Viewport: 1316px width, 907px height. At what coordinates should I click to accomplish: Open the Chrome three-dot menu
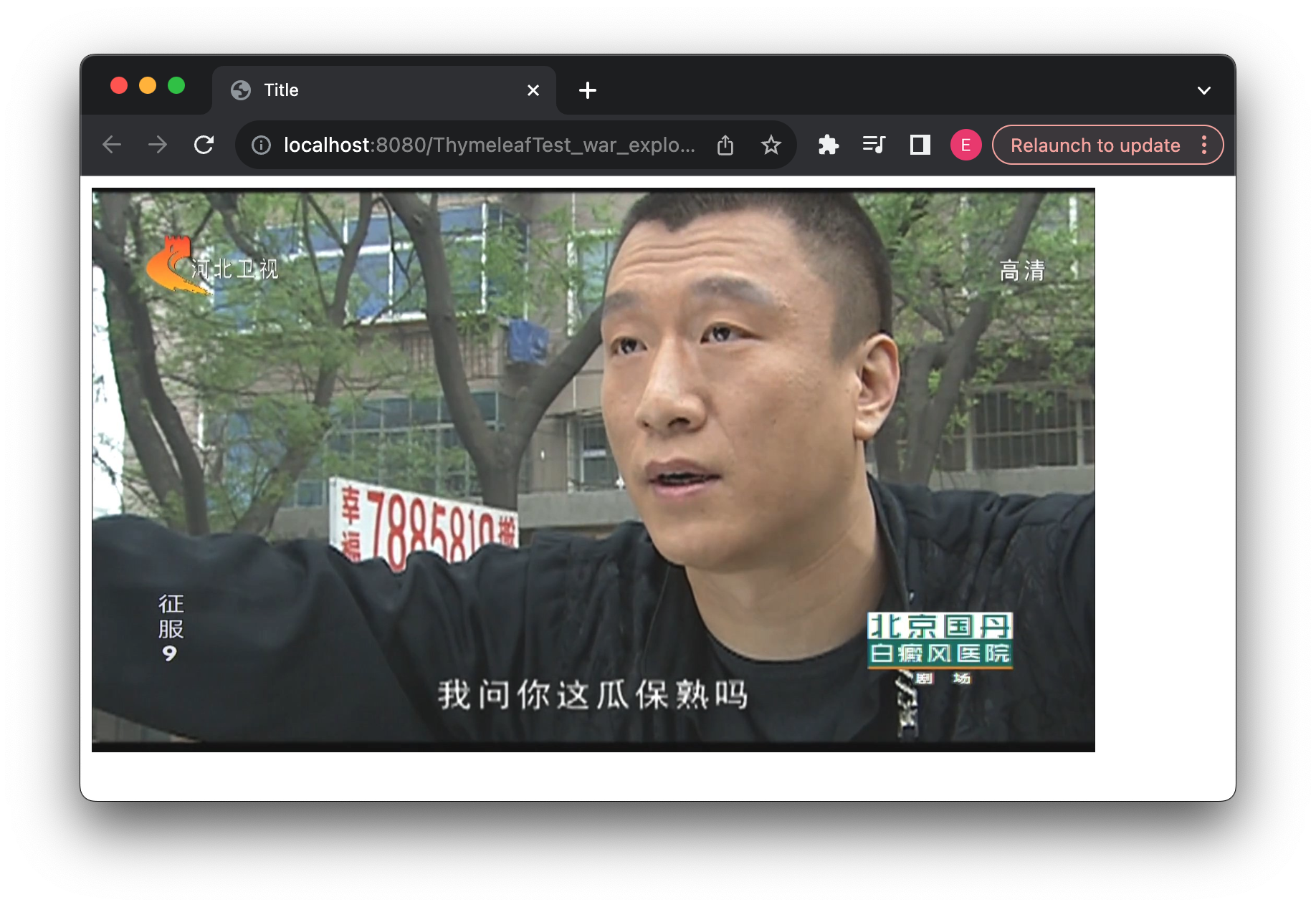point(1204,145)
